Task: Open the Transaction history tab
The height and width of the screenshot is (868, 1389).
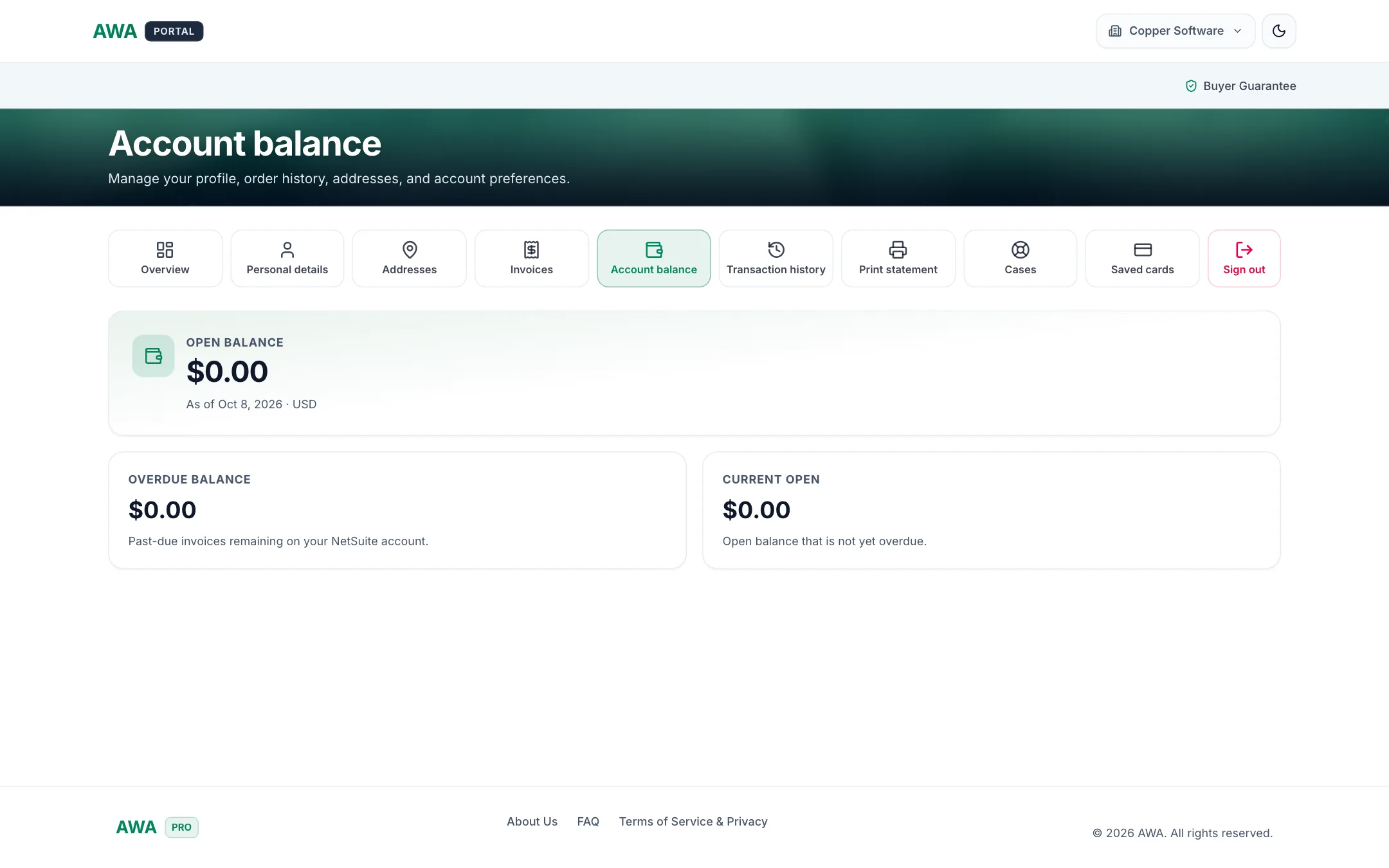Action: tap(776, 258)
